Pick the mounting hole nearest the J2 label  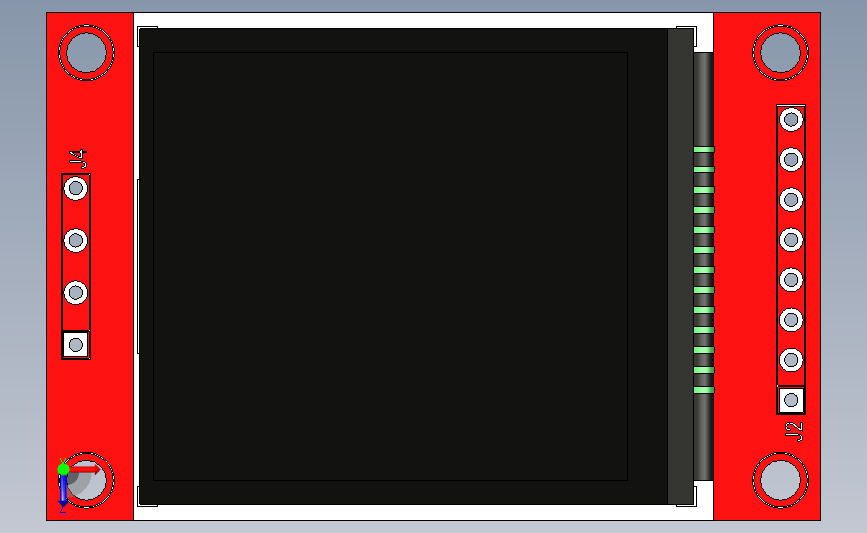click(780, 480)
